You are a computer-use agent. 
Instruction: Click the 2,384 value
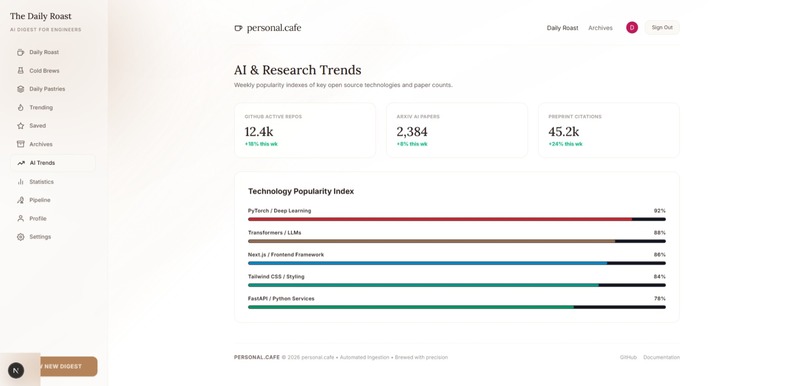point(412,132)
